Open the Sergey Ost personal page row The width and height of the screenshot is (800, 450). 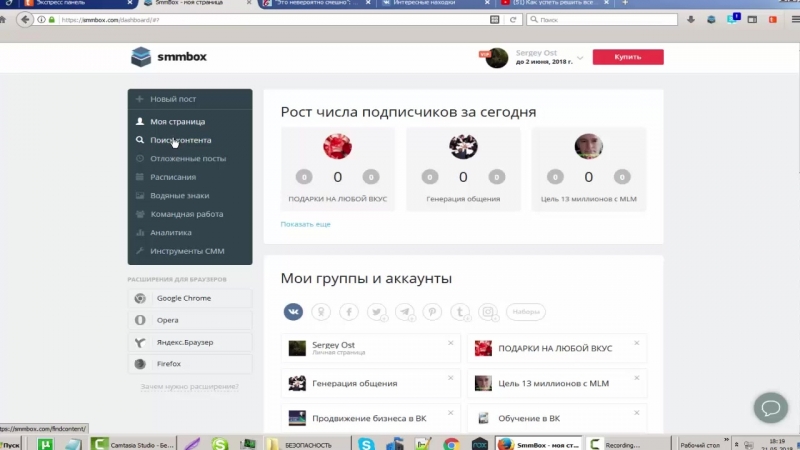(x=370, y=348)
